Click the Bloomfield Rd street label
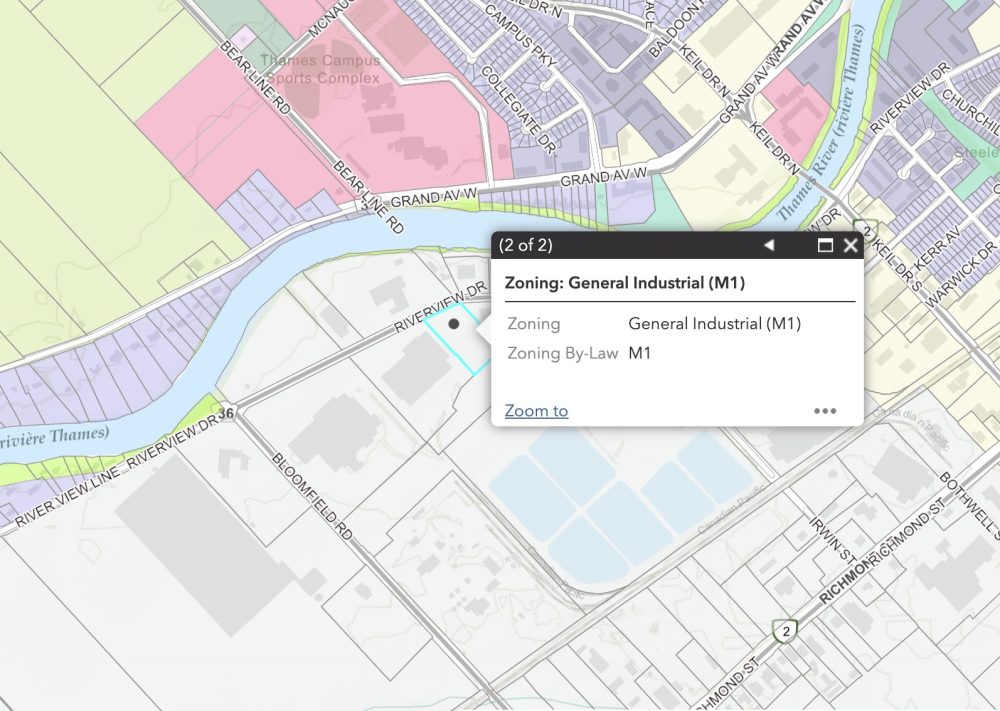The height and width of the screenshot is (711, 1000). (x=313, y=497)
